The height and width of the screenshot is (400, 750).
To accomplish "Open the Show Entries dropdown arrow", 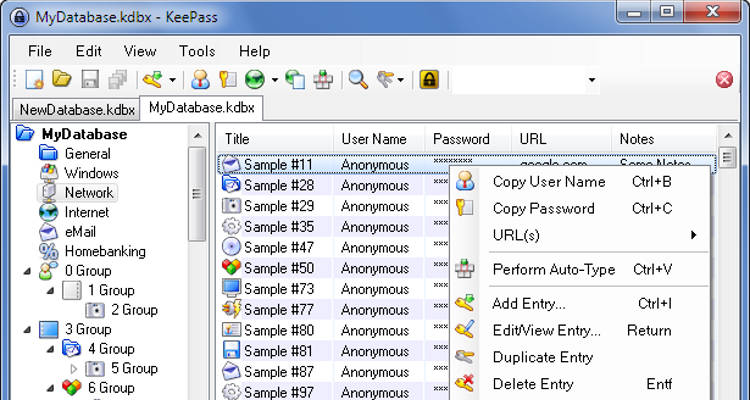I will 401,80.
